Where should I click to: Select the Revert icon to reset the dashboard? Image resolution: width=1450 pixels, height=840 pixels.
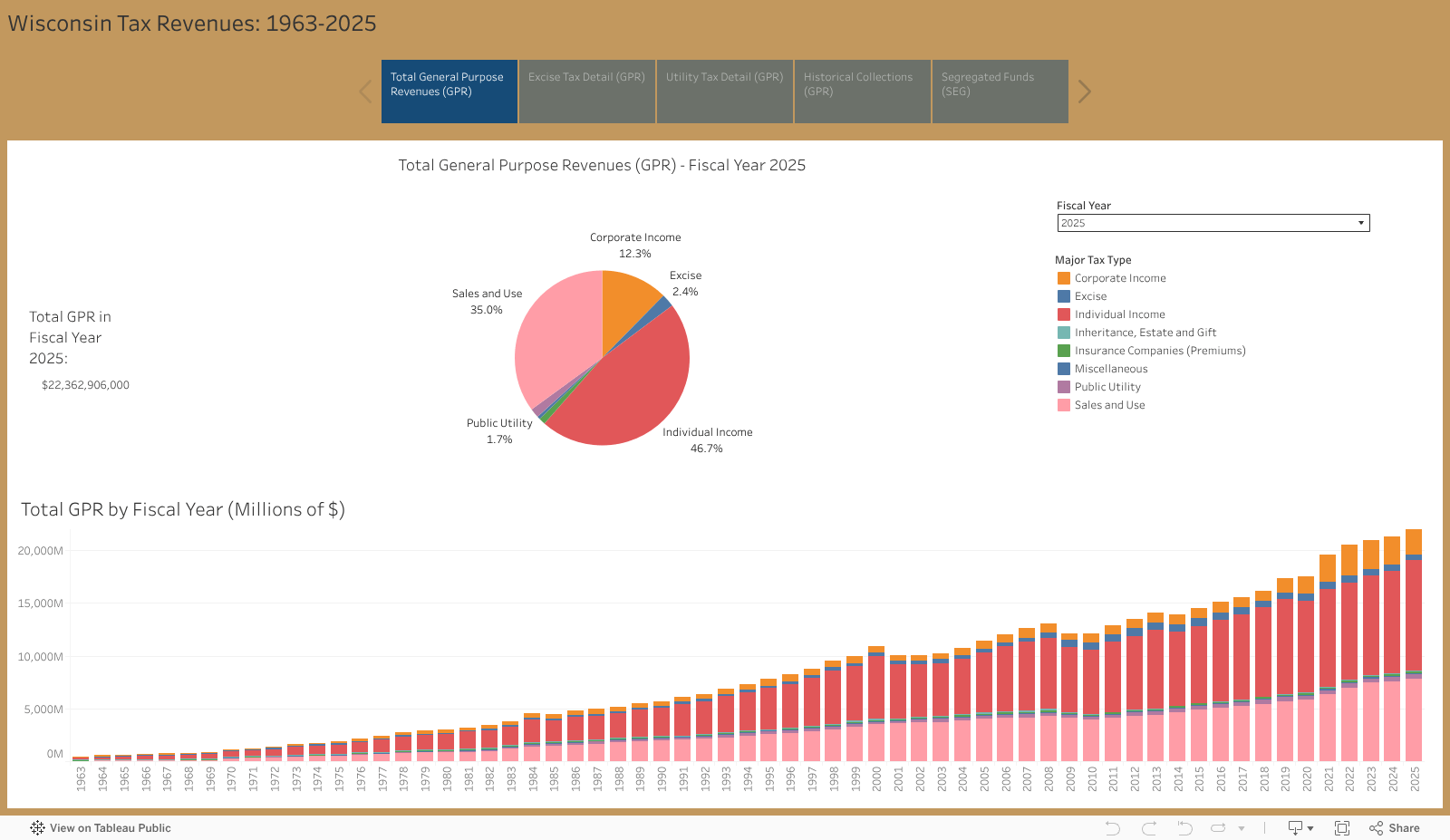(x=1185, y=827)
